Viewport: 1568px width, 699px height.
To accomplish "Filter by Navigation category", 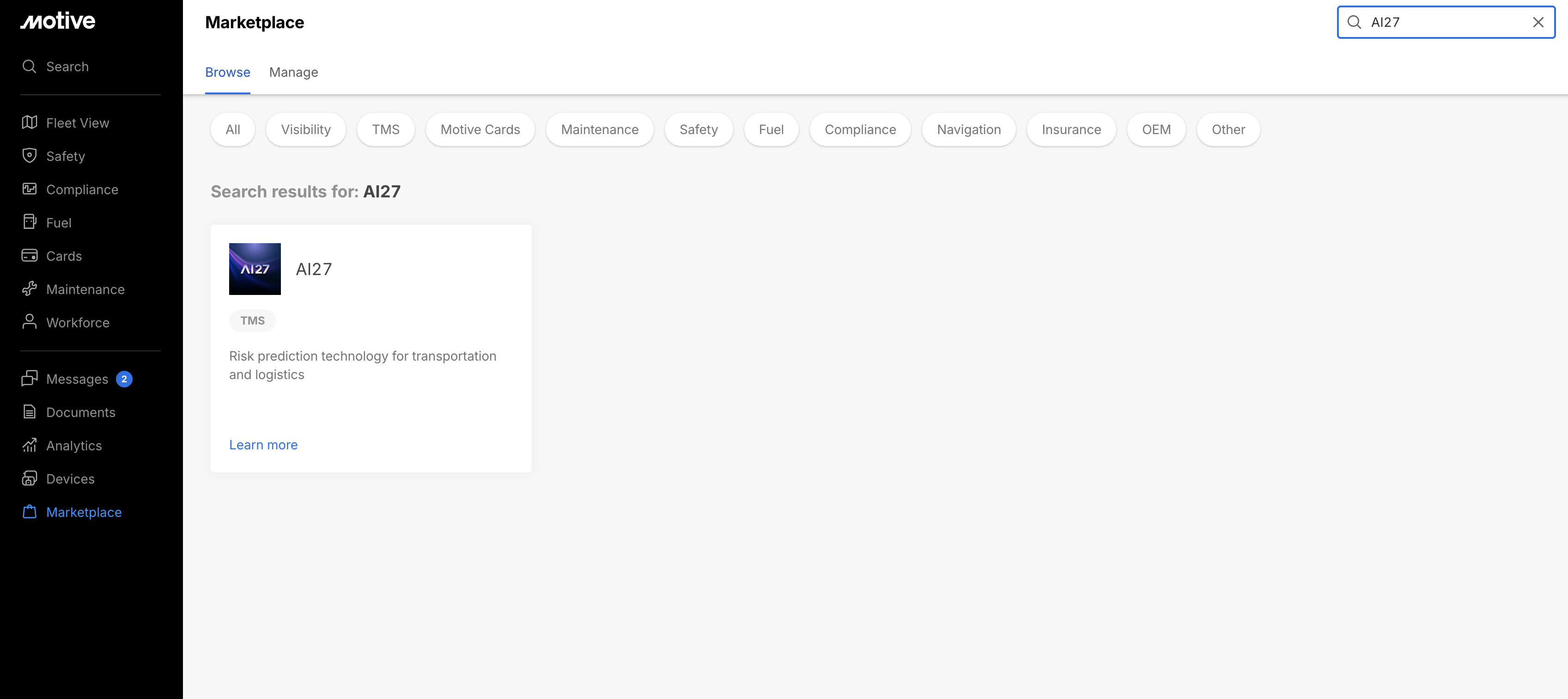I will [969, 129].
